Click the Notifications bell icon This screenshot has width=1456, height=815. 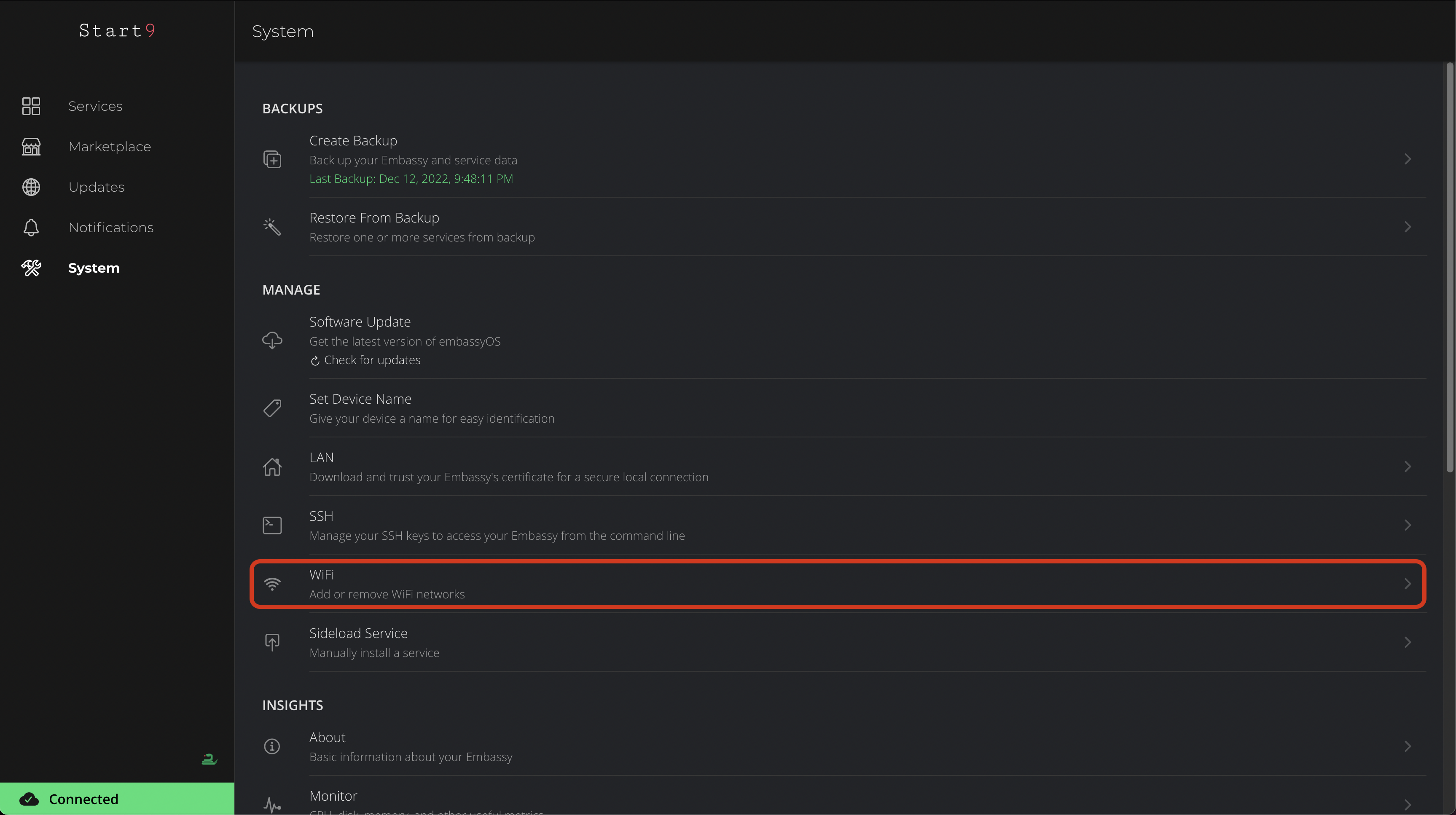pyautogui.click(x=31, y=228)
